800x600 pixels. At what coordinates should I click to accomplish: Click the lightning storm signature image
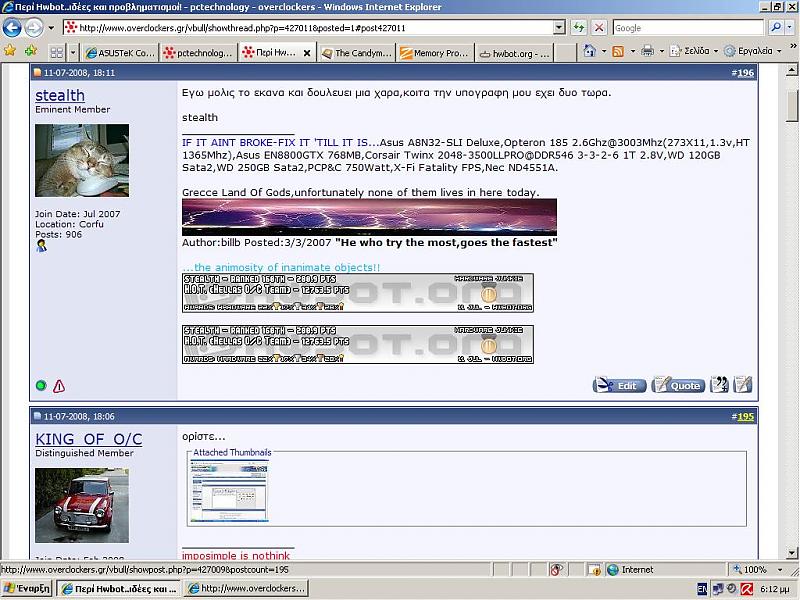coord(369,217)
